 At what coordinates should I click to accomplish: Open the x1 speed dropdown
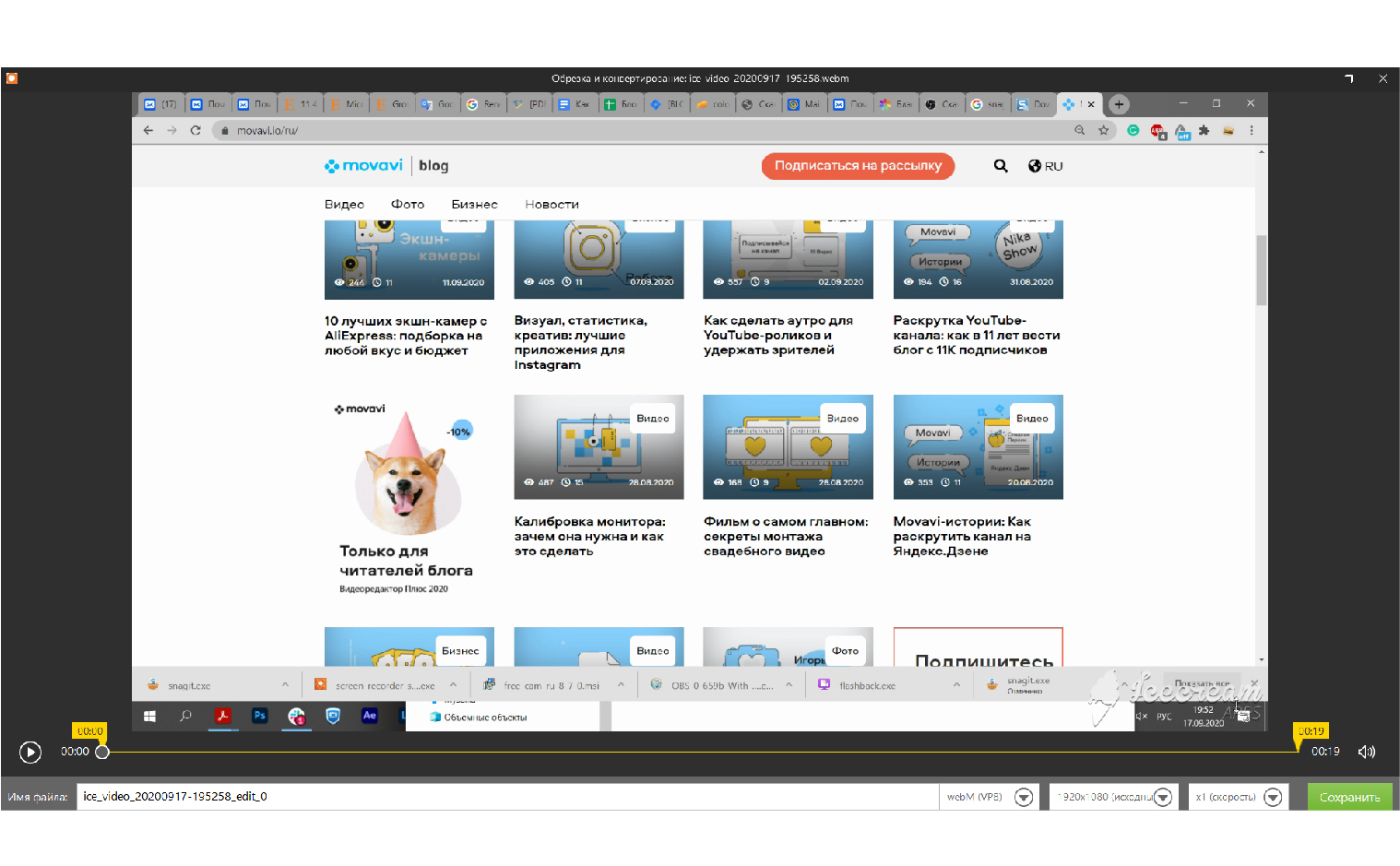1272,797
